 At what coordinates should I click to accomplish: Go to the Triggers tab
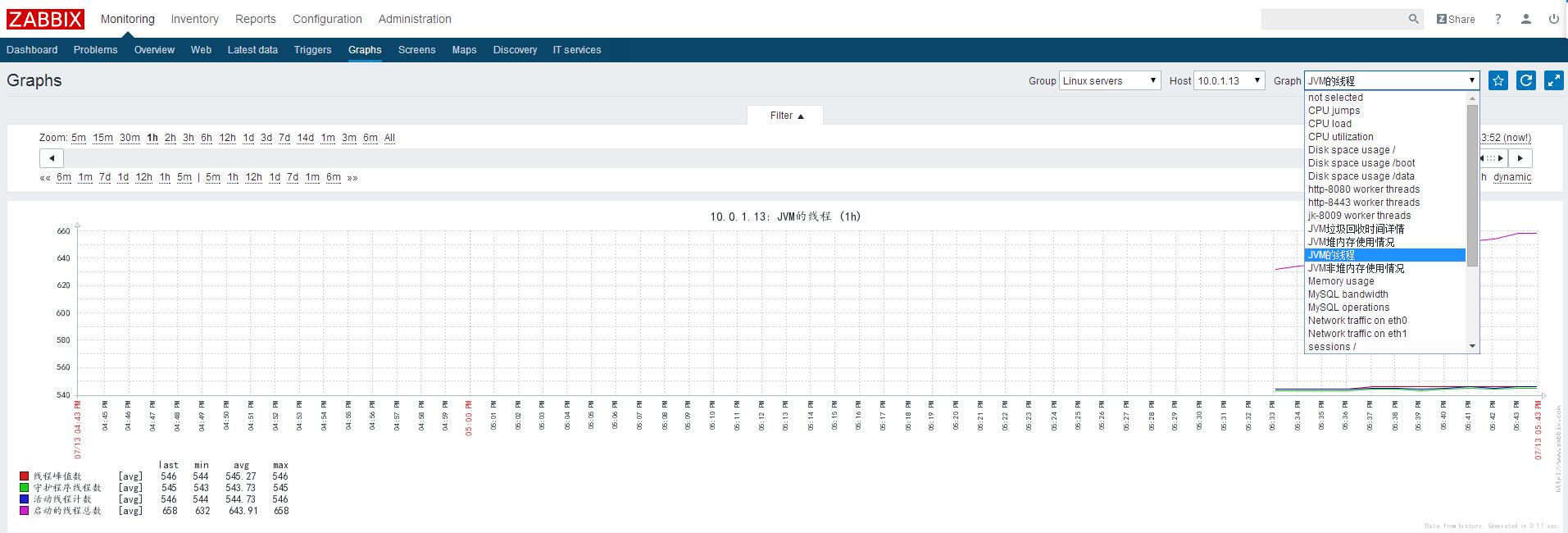coord(312,50)
